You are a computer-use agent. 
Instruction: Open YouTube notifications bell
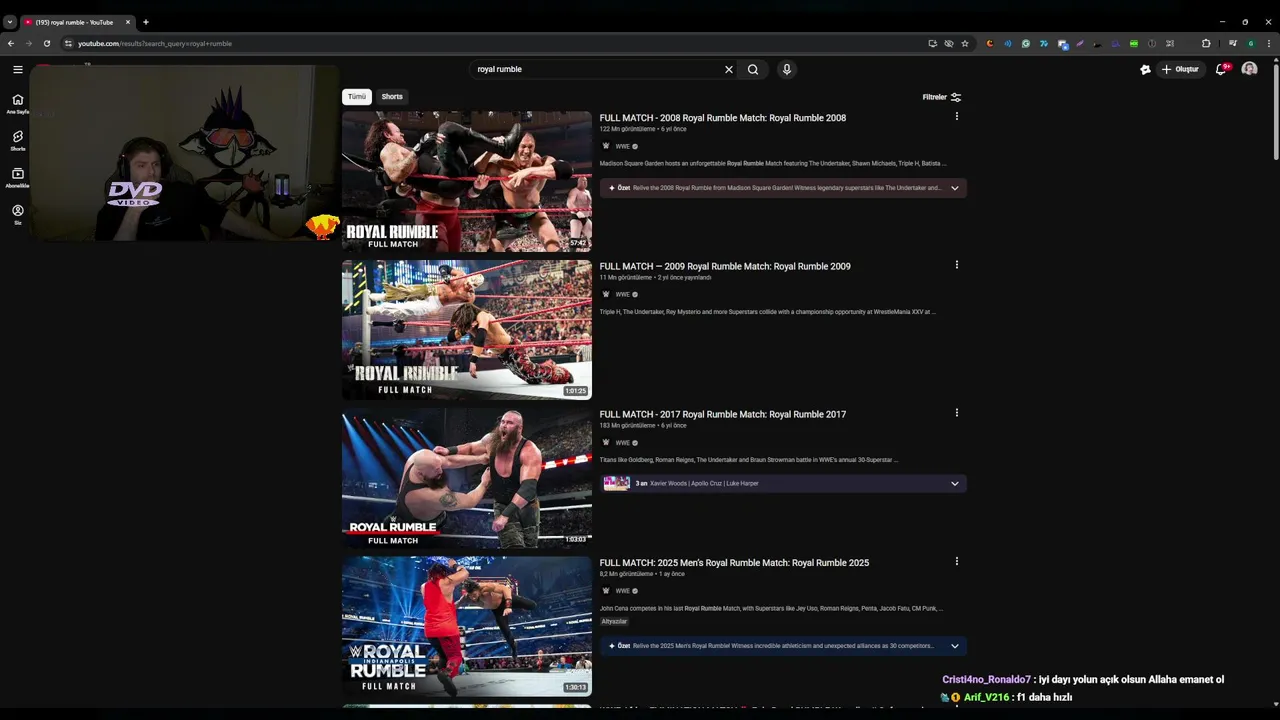(x=1221, y=69)
